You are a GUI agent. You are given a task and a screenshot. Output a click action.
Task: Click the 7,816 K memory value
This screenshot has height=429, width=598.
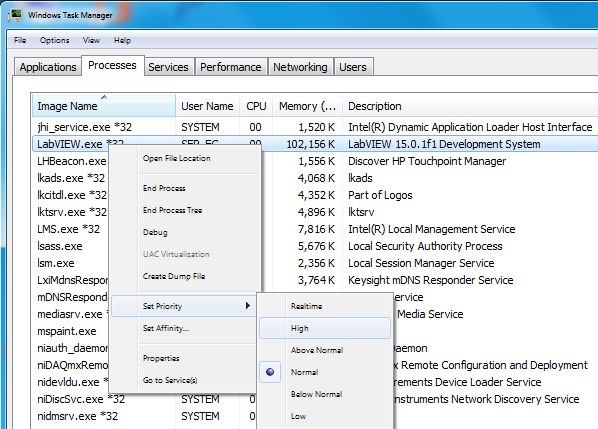point(317,229)
